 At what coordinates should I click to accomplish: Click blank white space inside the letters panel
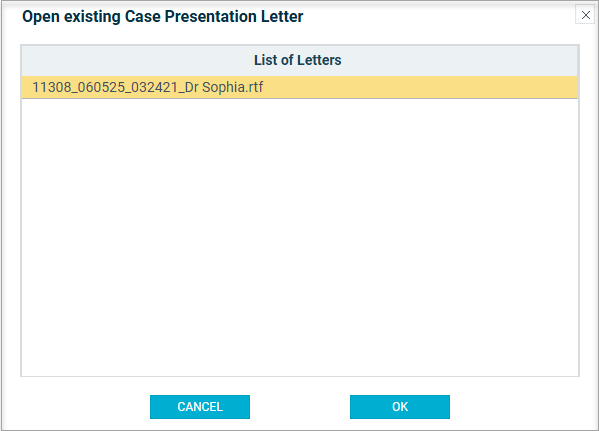pyautogui.click(x=300, y=237)
